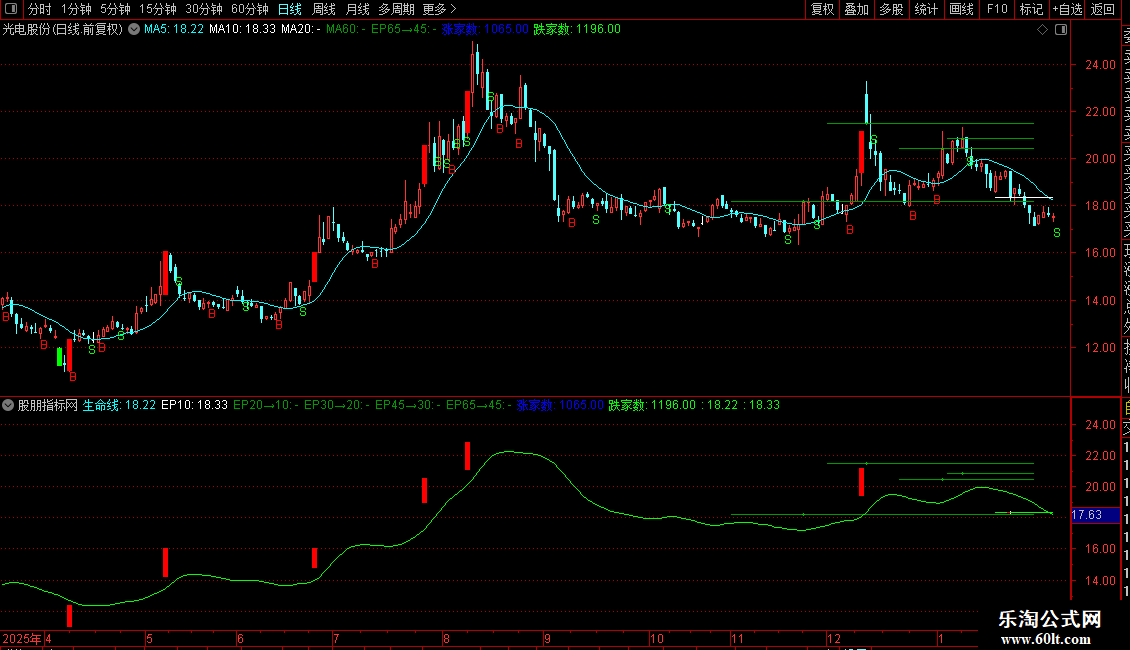The width and height of the screenshot is (1130, 650).
Task: Click the EP10: 18.33 label
Action: pos(195,405)
